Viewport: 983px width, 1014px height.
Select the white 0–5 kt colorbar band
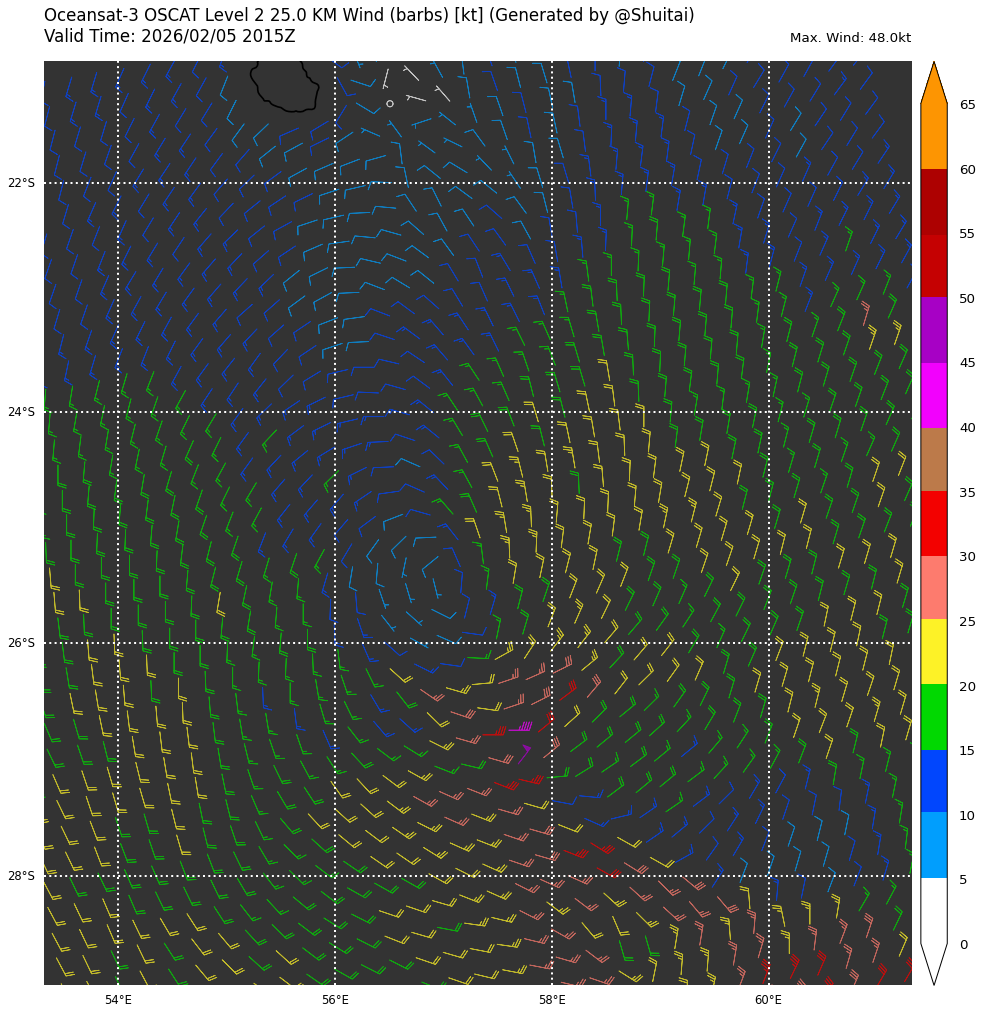933,910
